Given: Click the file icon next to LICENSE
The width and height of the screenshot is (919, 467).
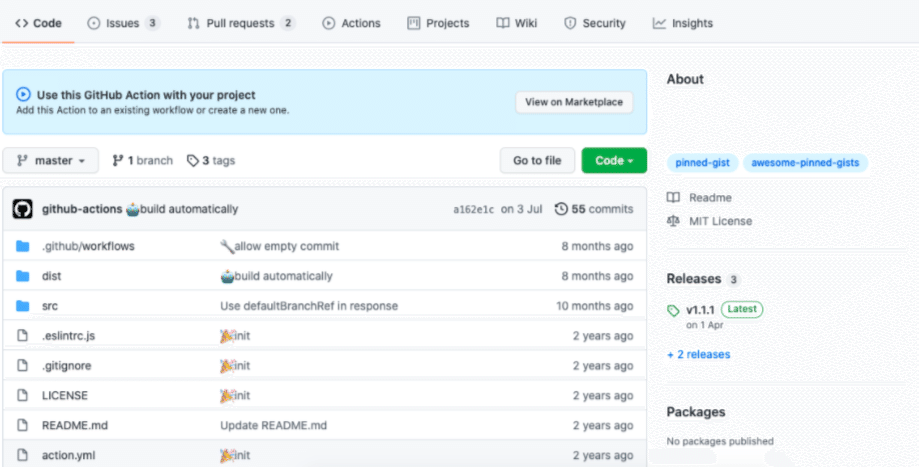Looking at the screenshot, I should pos(22,396).
